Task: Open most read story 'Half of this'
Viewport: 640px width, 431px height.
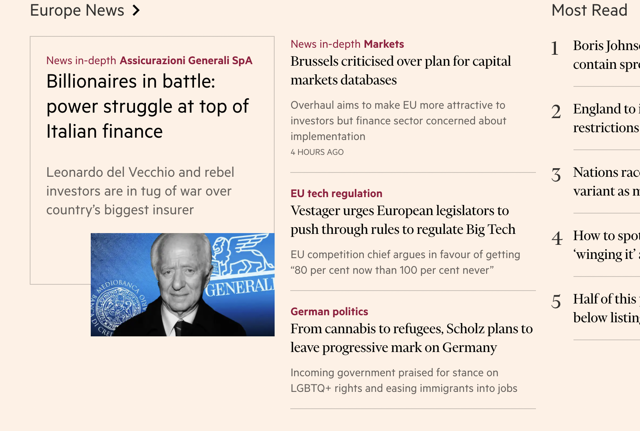Action: (606, 308)
